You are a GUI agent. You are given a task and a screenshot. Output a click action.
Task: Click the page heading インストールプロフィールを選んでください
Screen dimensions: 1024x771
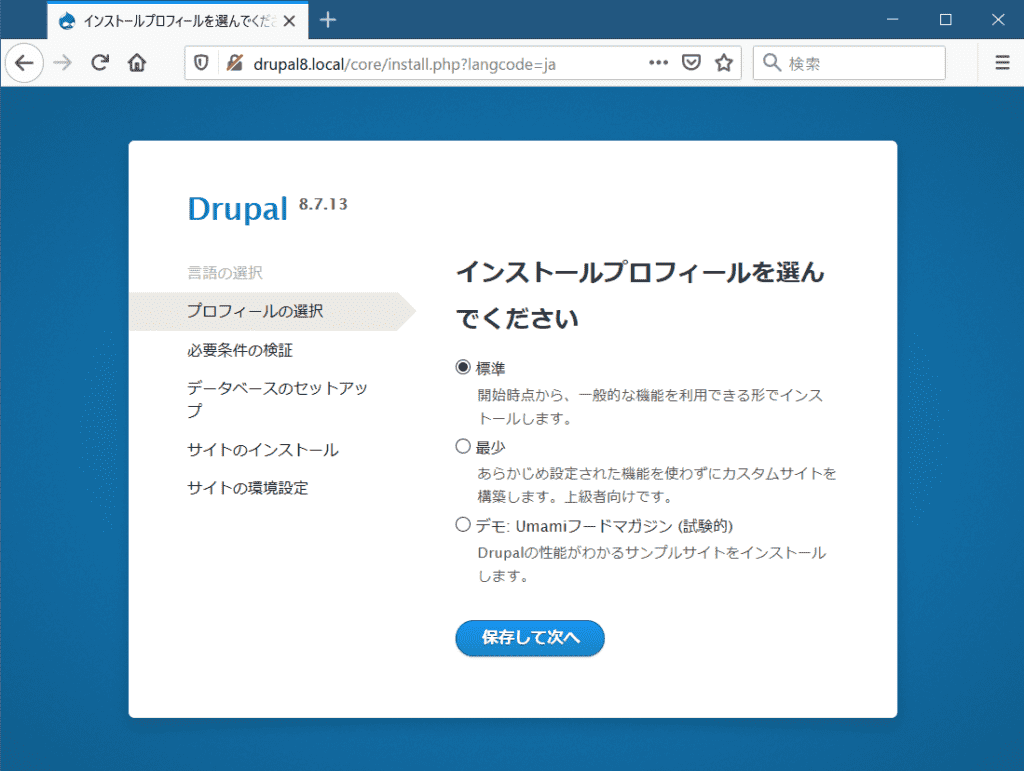click(x=641, y=296)
